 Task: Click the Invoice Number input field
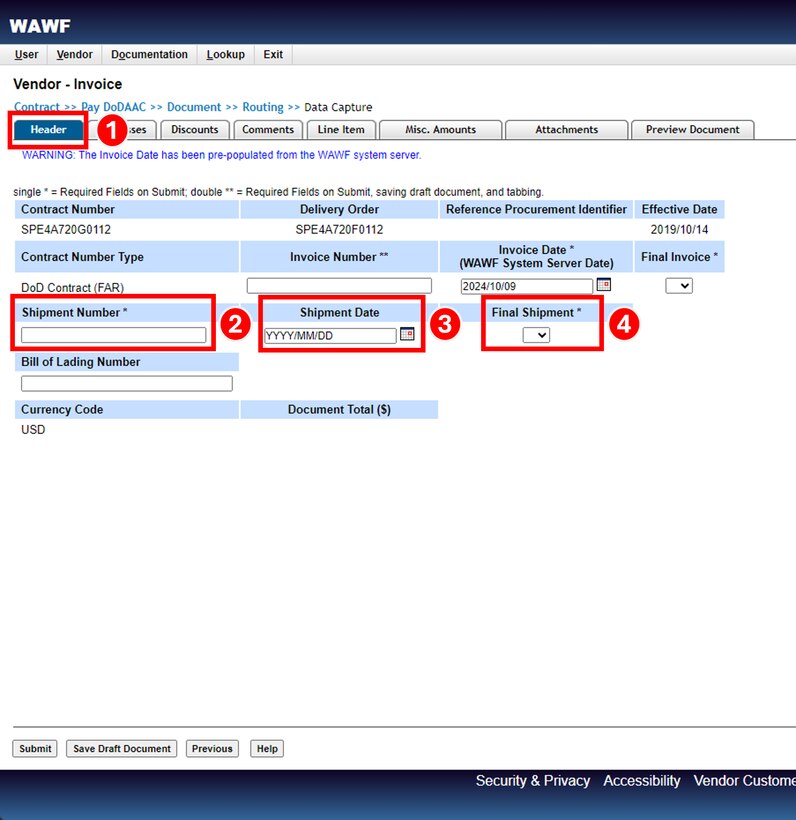tap(339, 286)
